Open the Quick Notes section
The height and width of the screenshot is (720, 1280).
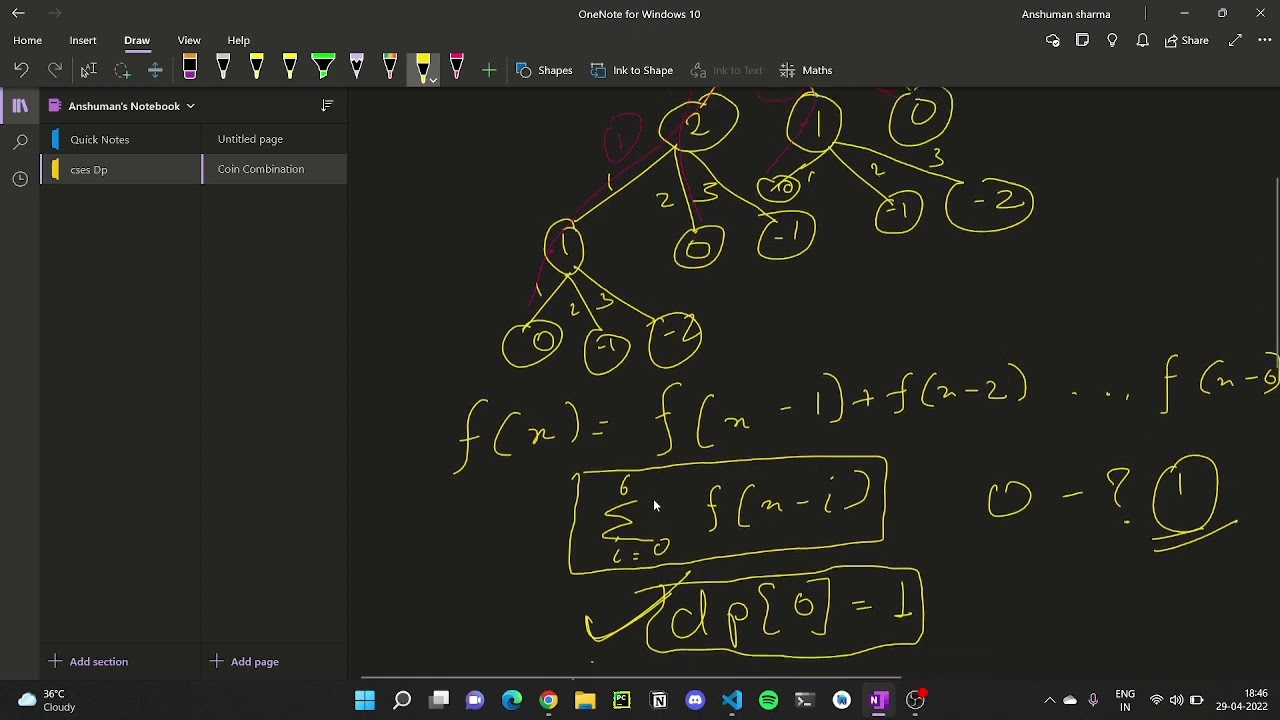pos(121,139)
